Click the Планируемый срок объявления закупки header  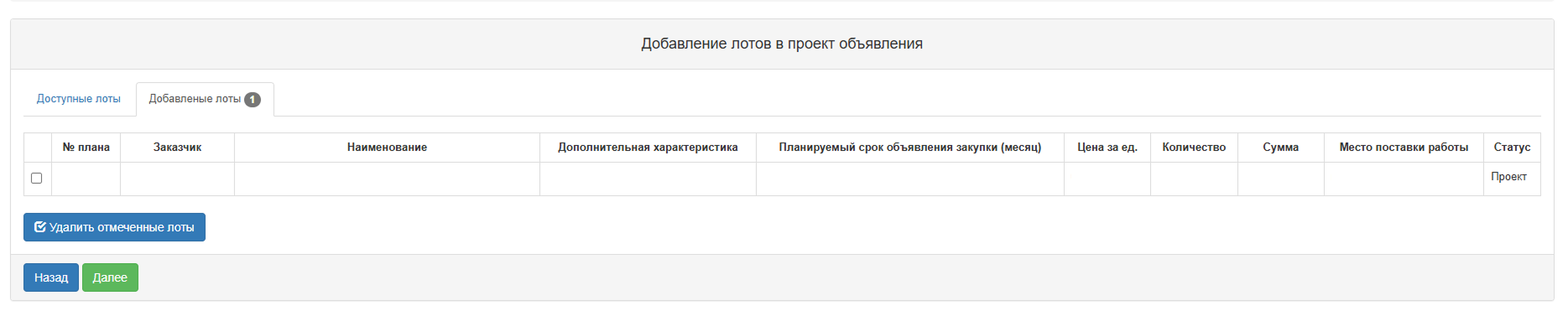(x=910, y=148)
